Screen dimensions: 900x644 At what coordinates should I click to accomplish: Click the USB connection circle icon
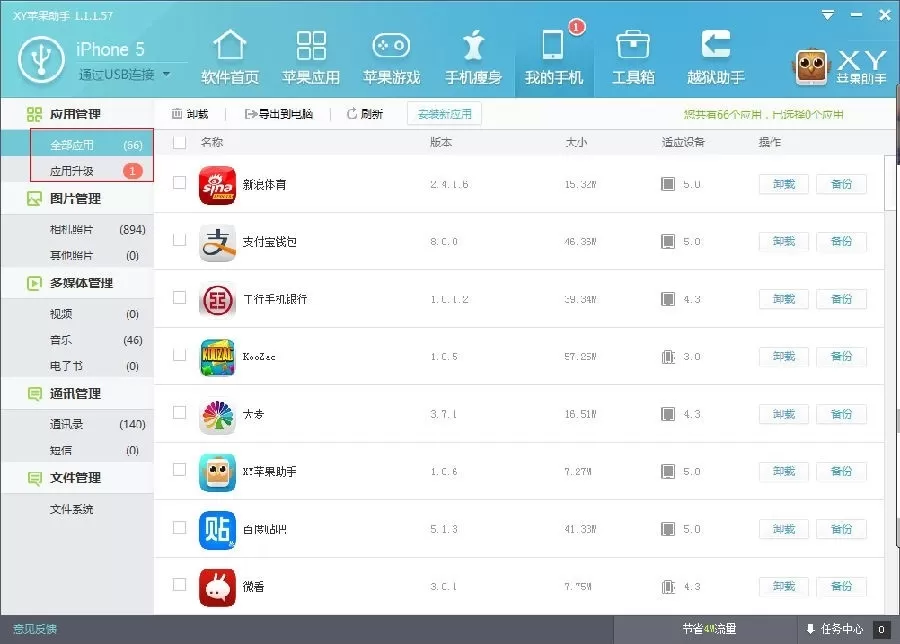[41, 59]
